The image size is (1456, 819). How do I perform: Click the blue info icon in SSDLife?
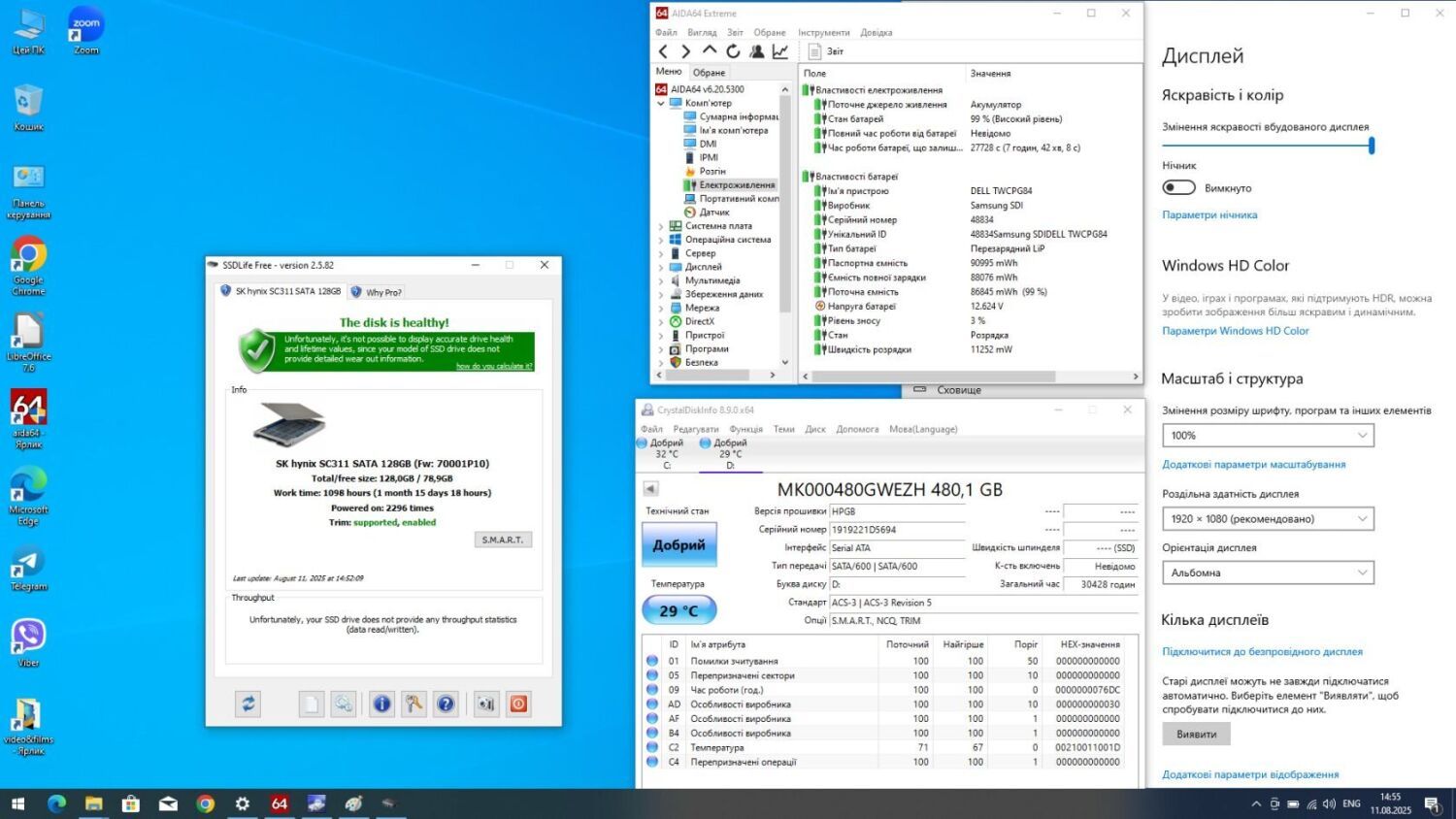point(381,704)
